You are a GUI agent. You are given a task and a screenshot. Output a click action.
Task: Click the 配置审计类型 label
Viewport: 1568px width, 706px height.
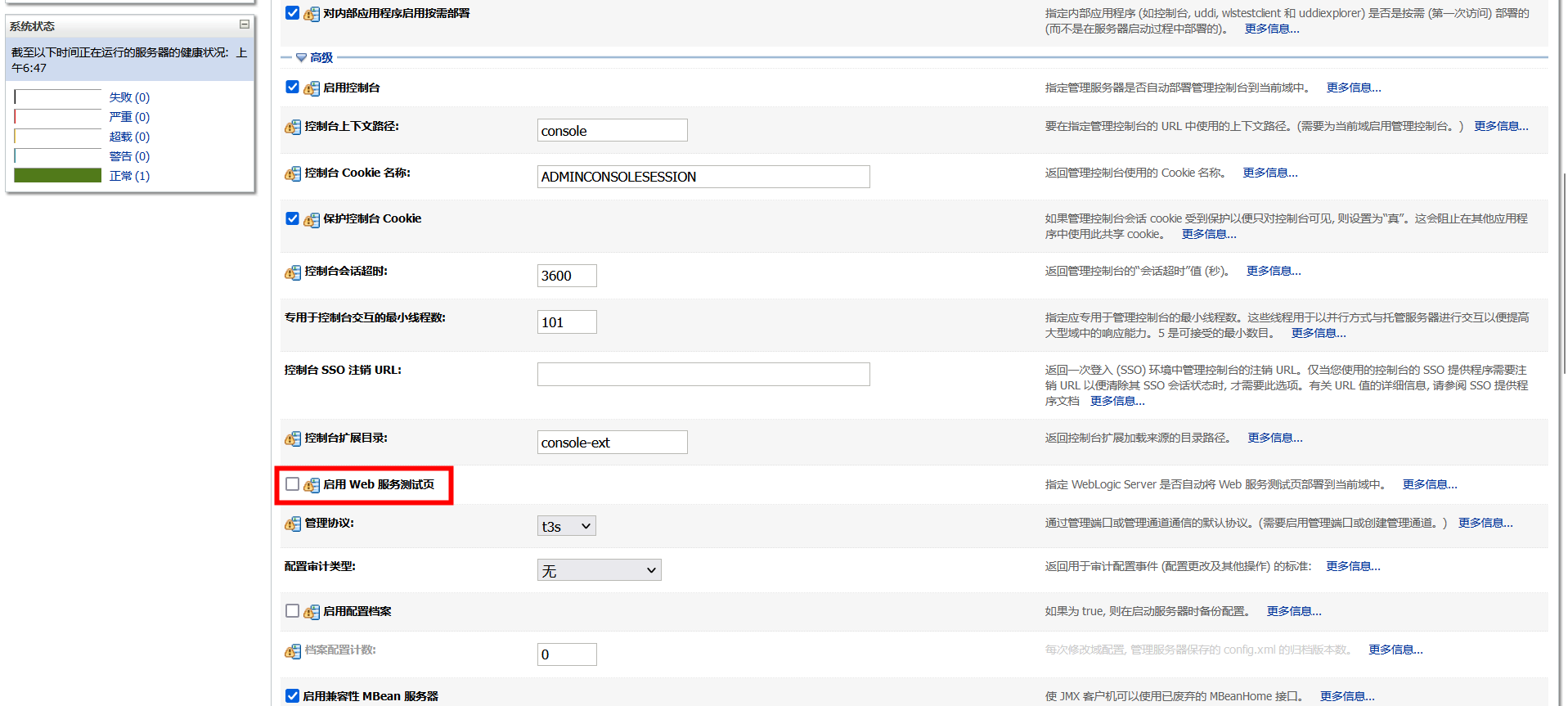click(320, 566)
